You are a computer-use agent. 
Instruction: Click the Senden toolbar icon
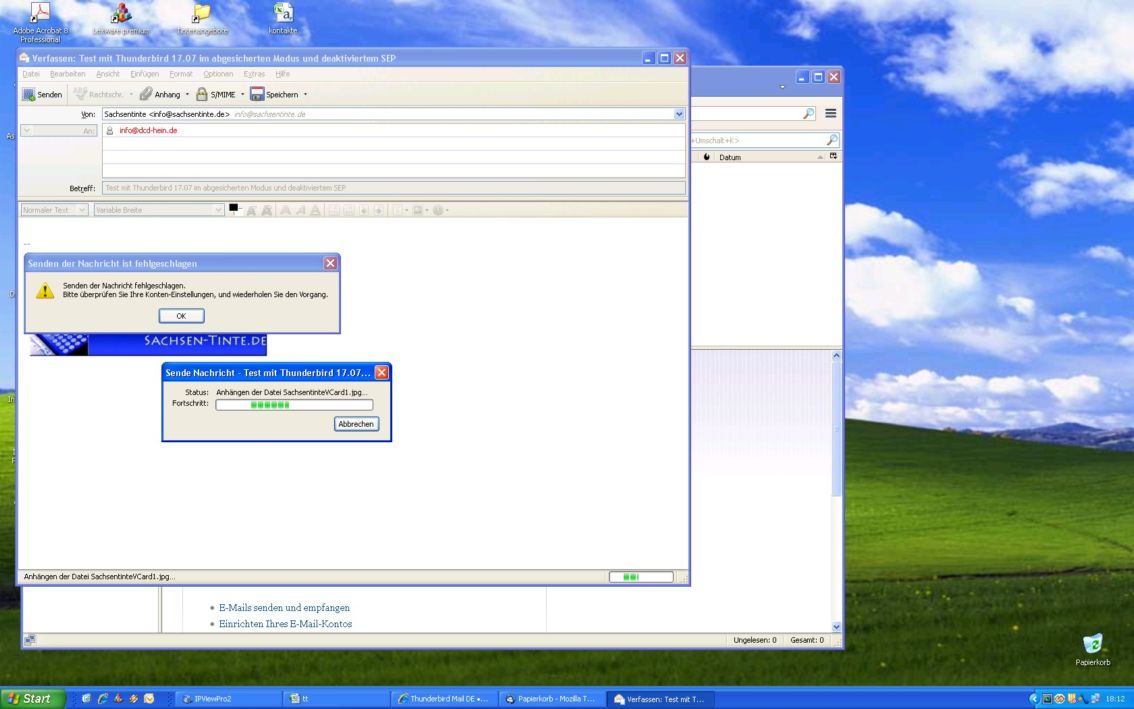tap(29, 95)
